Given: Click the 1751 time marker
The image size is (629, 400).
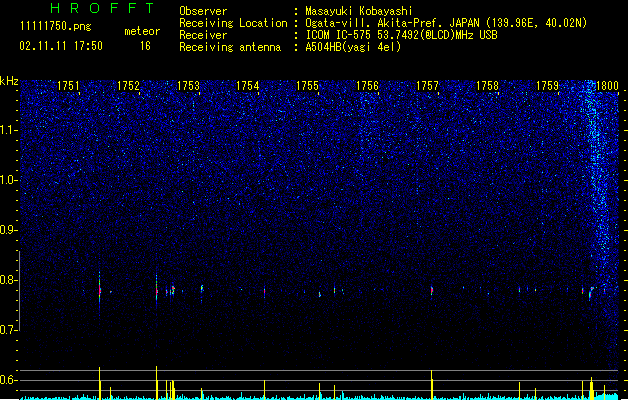Looking at the screenshot, I should pos(68,86).
